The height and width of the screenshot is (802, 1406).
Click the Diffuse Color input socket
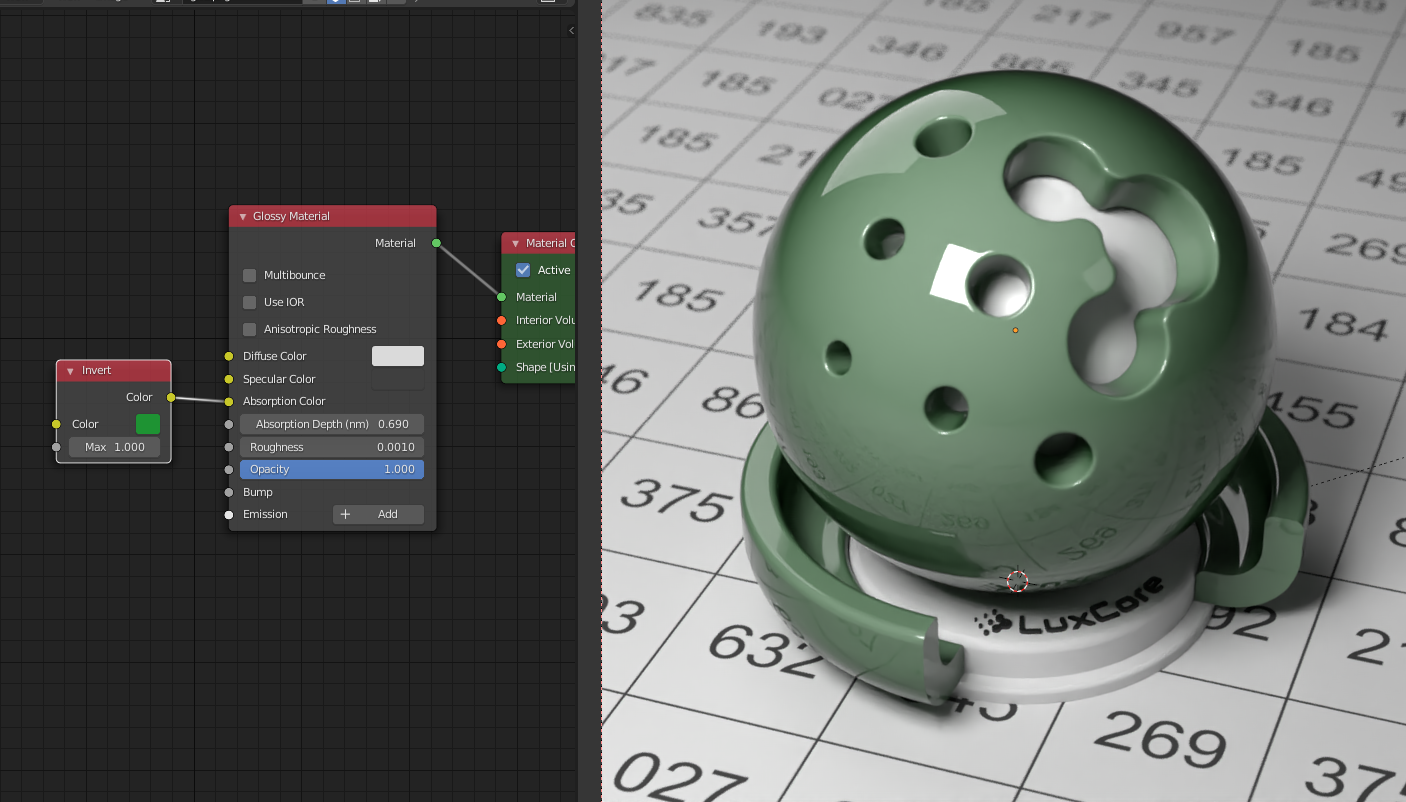tap(229, 356)
